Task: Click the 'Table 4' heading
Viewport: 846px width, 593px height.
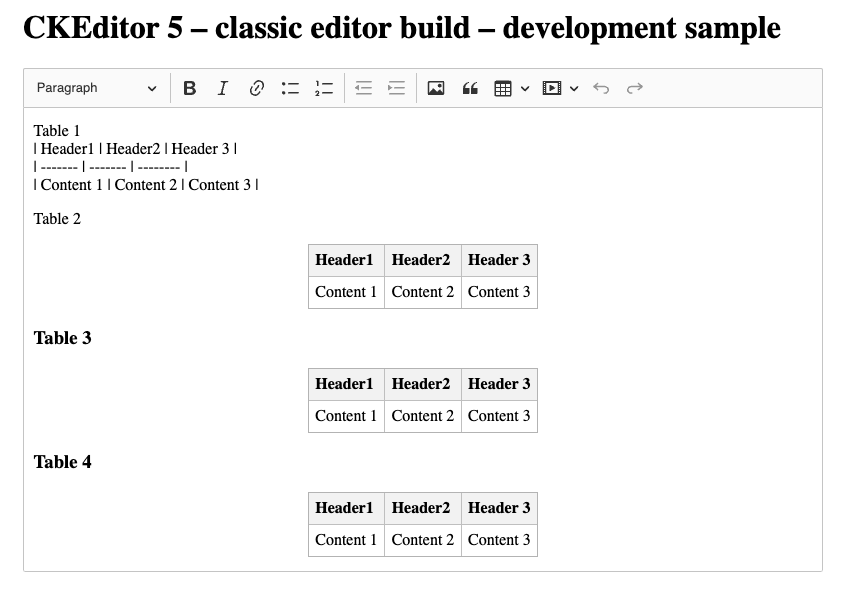Action: [63, 462]
